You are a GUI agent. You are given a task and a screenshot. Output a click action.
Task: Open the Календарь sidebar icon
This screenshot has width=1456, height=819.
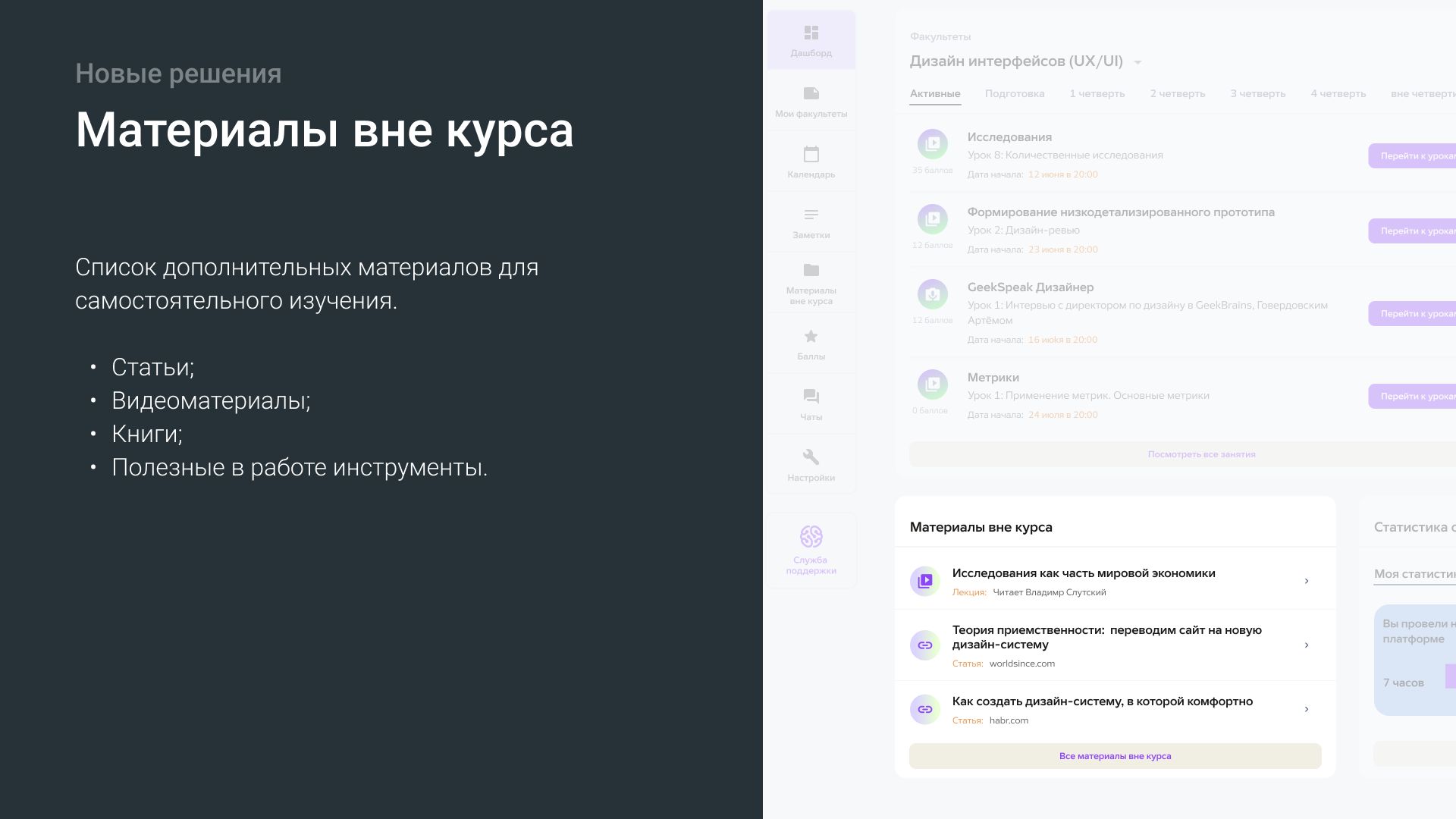pos(811,161)
